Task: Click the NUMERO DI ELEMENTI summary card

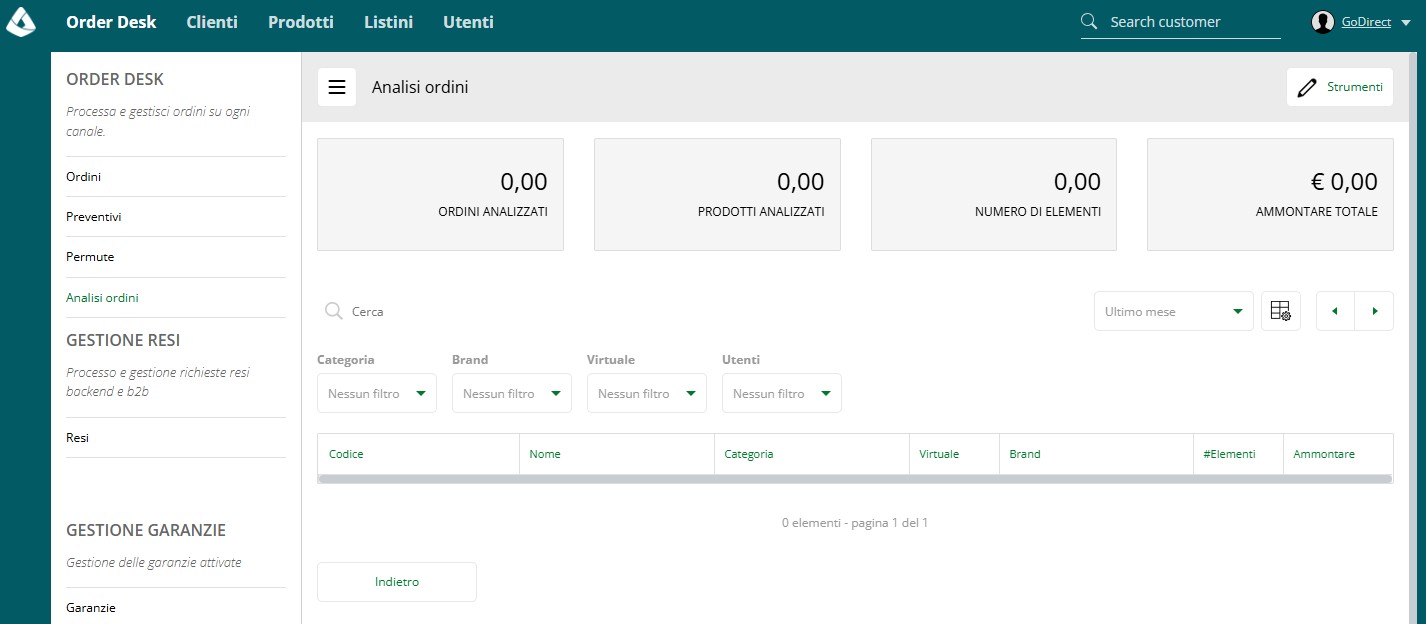Action: coord(994,194)
